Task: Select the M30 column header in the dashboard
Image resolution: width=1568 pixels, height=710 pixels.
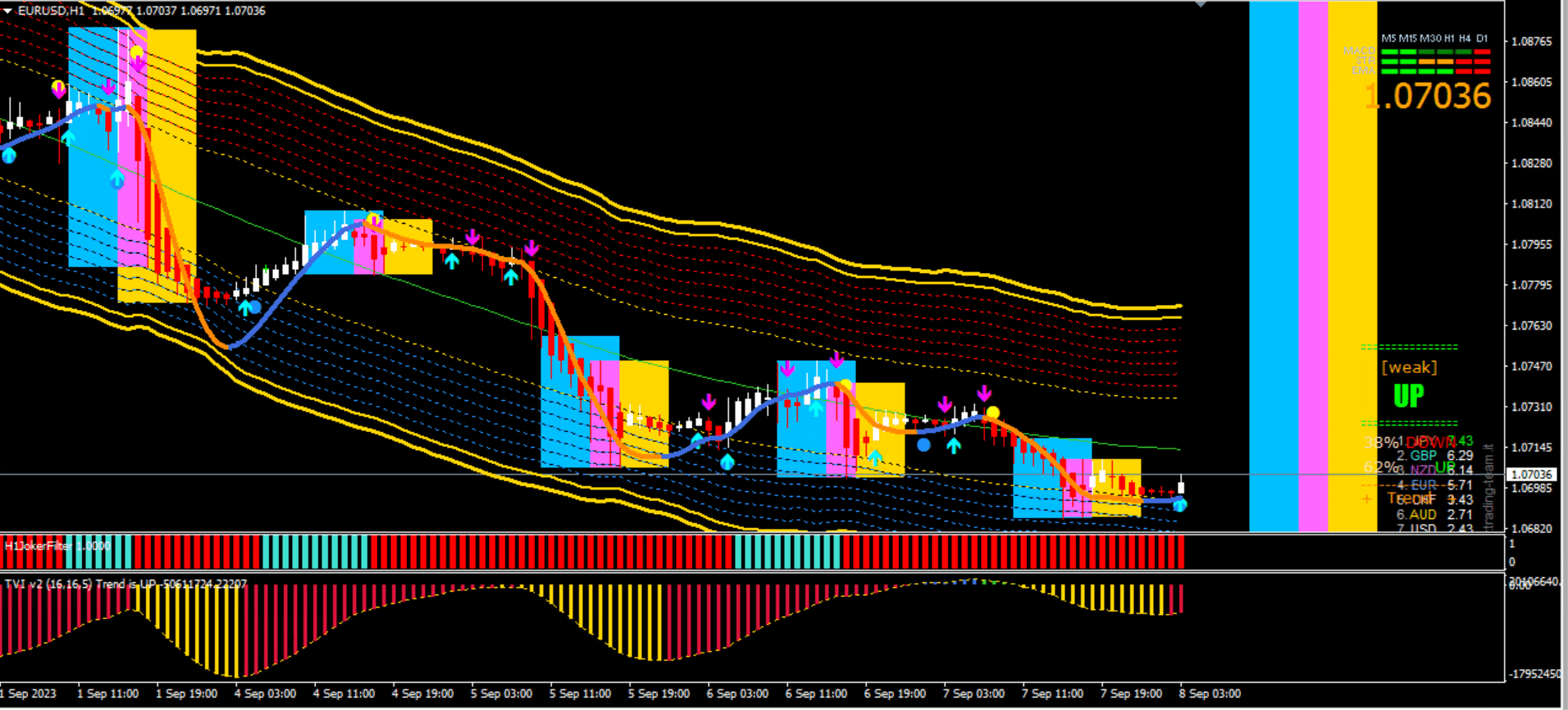Action: click(1430, 39)
